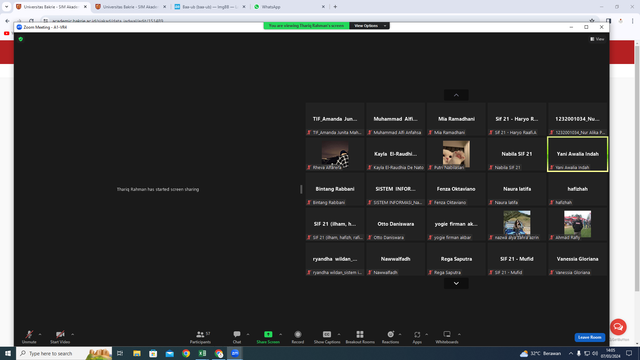This screenshot has height=360, width=640.
Task: Show next page of participant gallery
Action: pos(456,283)
